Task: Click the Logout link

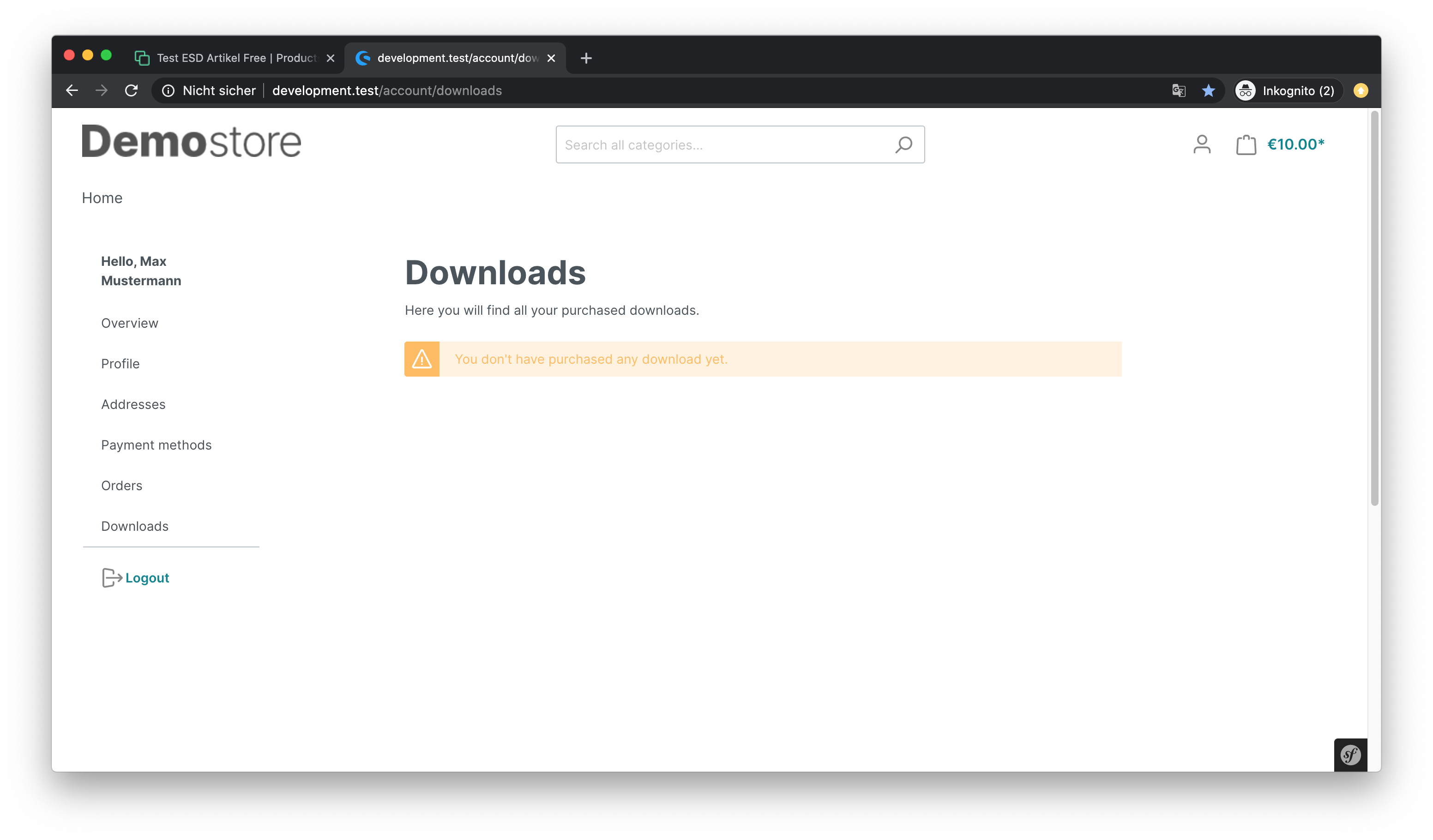Action: [x=147, y=578]
